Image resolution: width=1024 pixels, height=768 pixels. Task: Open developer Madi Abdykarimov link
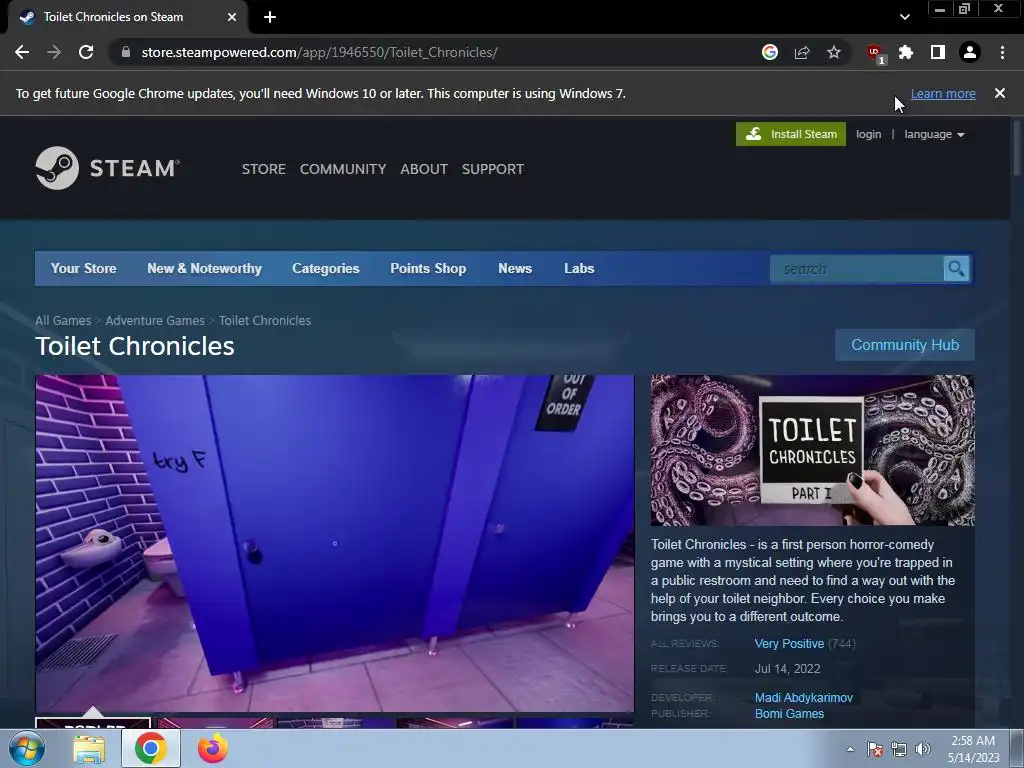804,698
